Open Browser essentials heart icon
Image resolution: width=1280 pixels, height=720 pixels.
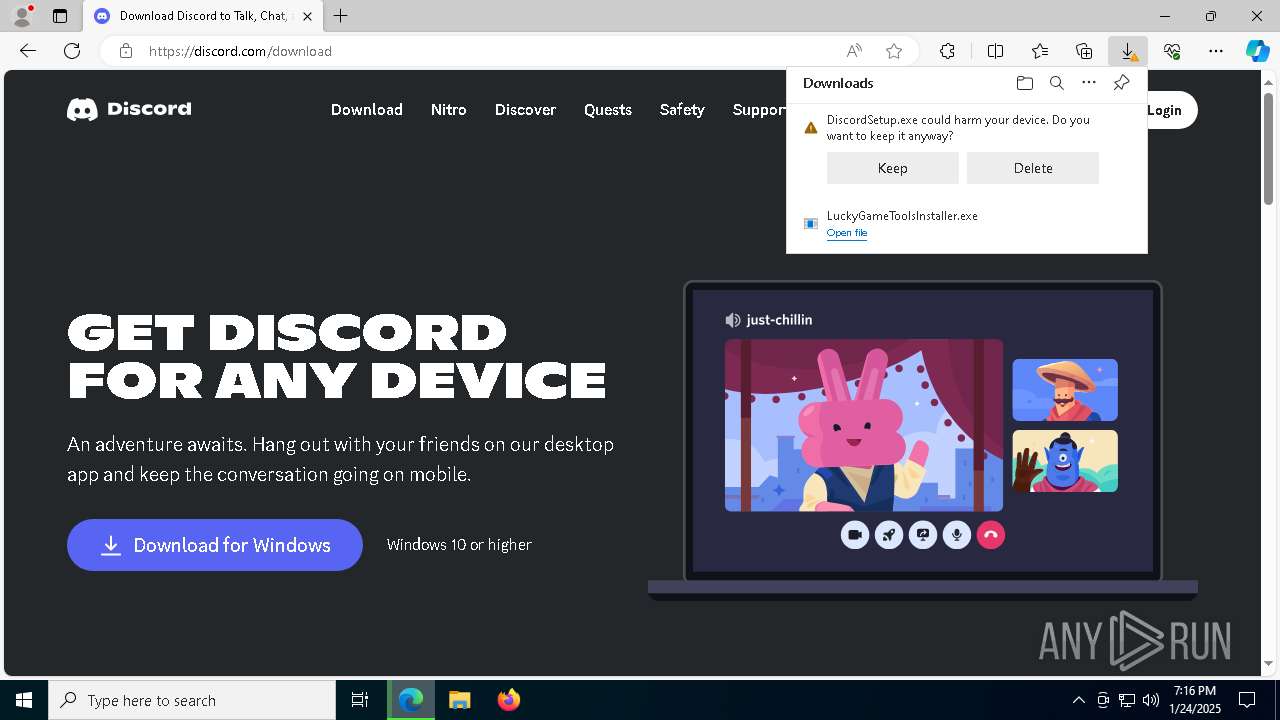point(1172,51)
